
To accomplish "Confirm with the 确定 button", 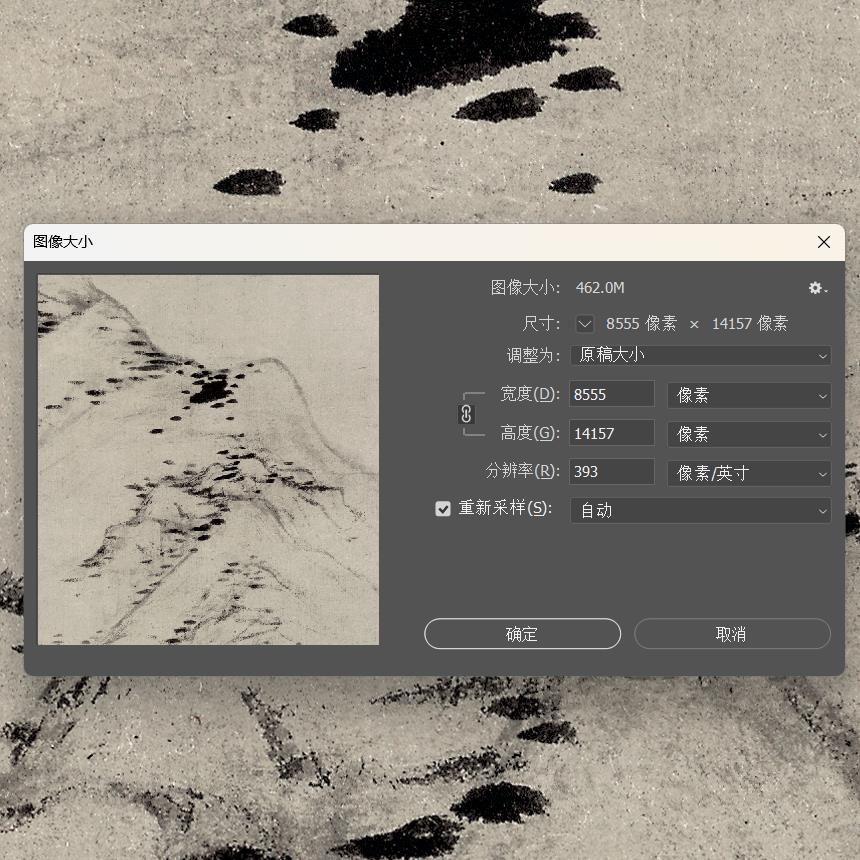I will pyautogui.click(x=522, y=634).
